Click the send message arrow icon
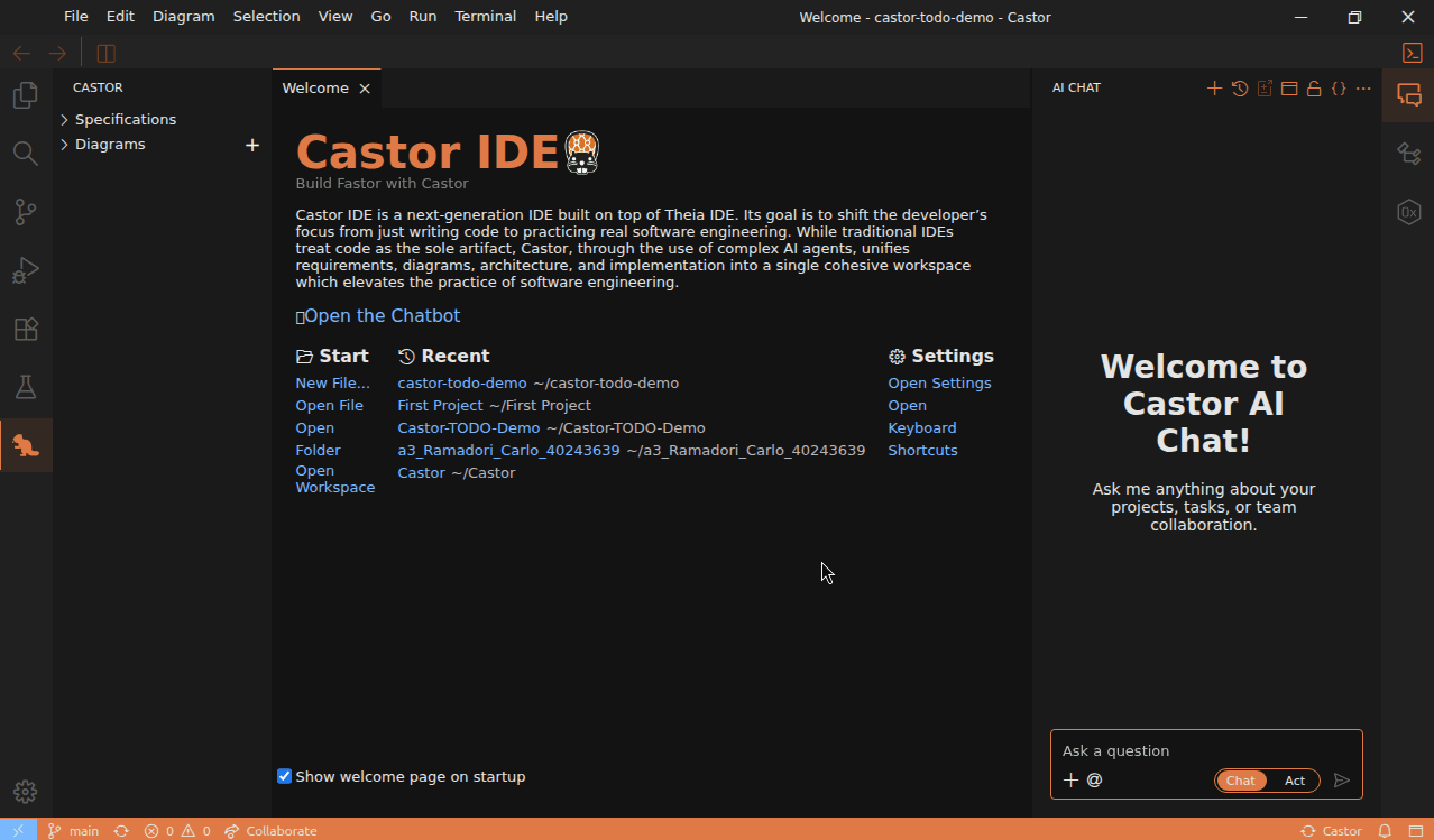 pyautogui.click(x=1341, y=779)
